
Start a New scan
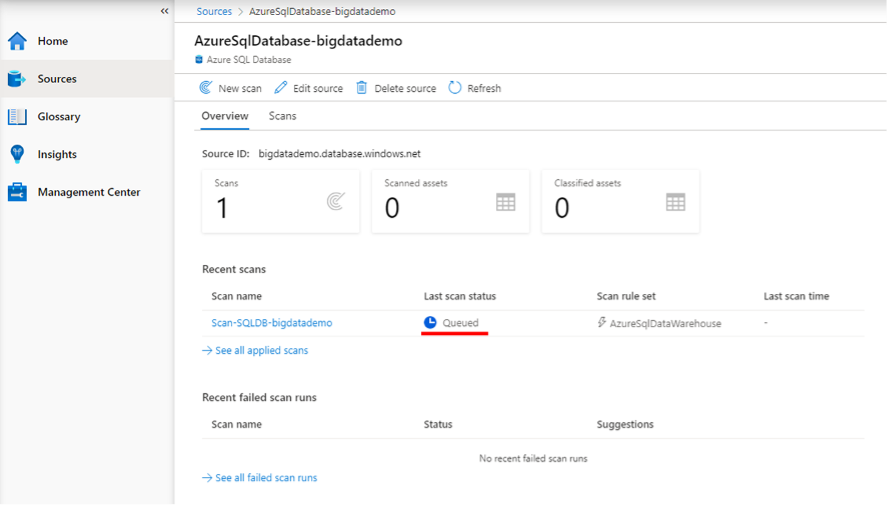click(240, 88)
